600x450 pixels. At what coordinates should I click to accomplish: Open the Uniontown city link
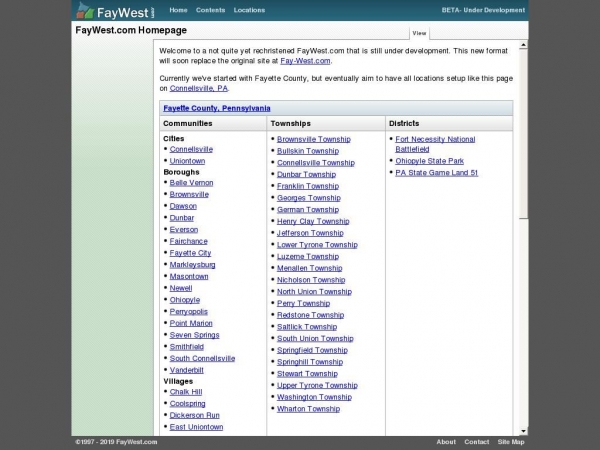[188, 161]
